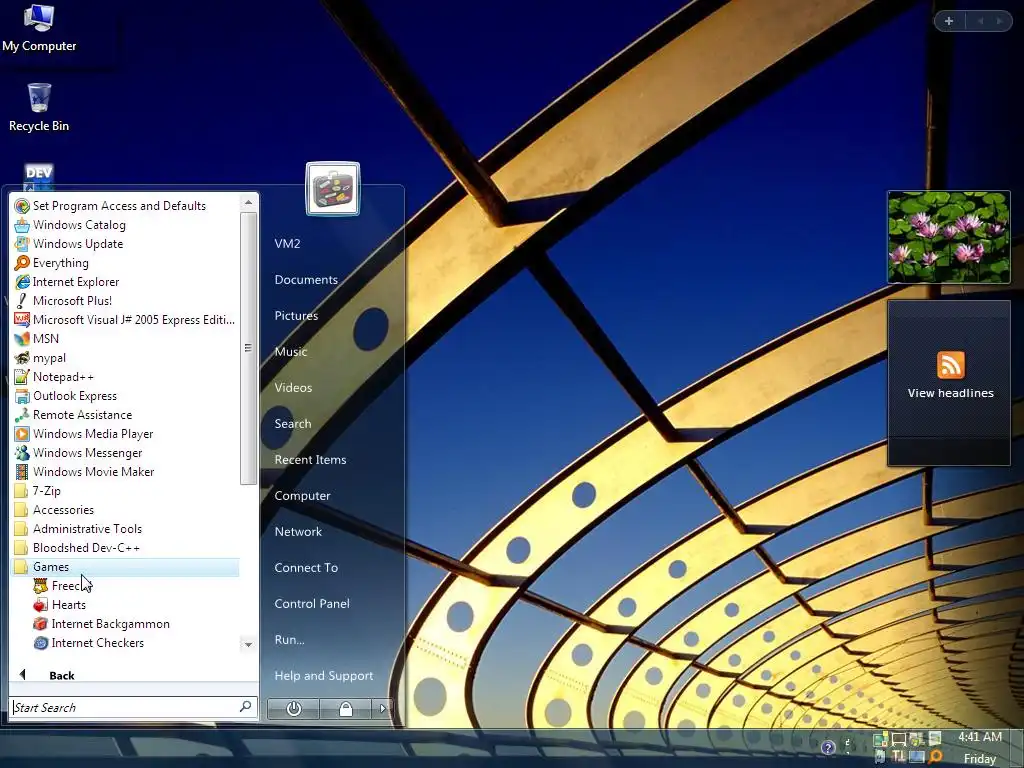1024x768 pixels.
Task: Launch the Everything search program
Action: tap(125, 263)
